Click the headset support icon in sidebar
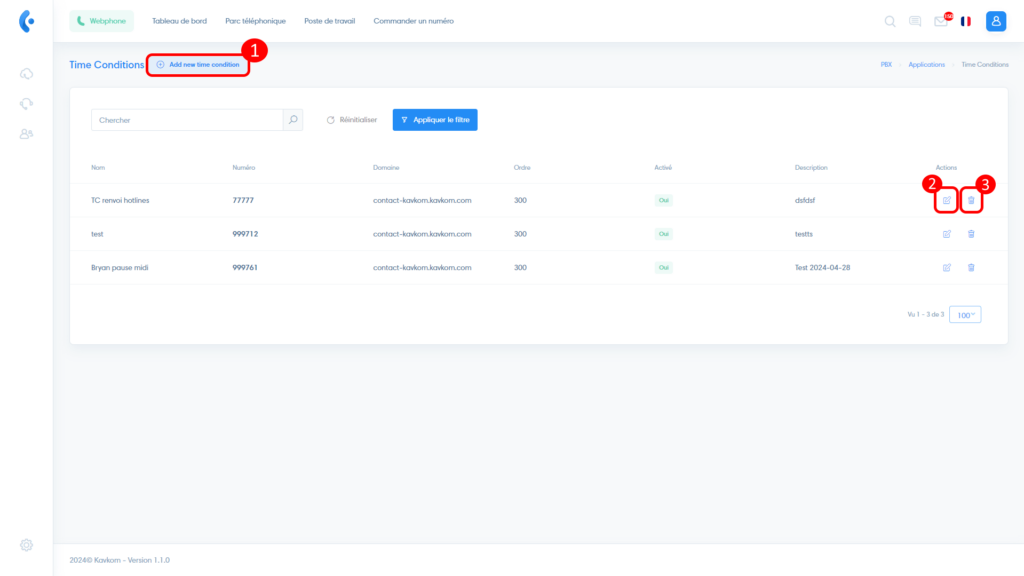The height and width of the screenshot is (576, 1024). (27, 103)
